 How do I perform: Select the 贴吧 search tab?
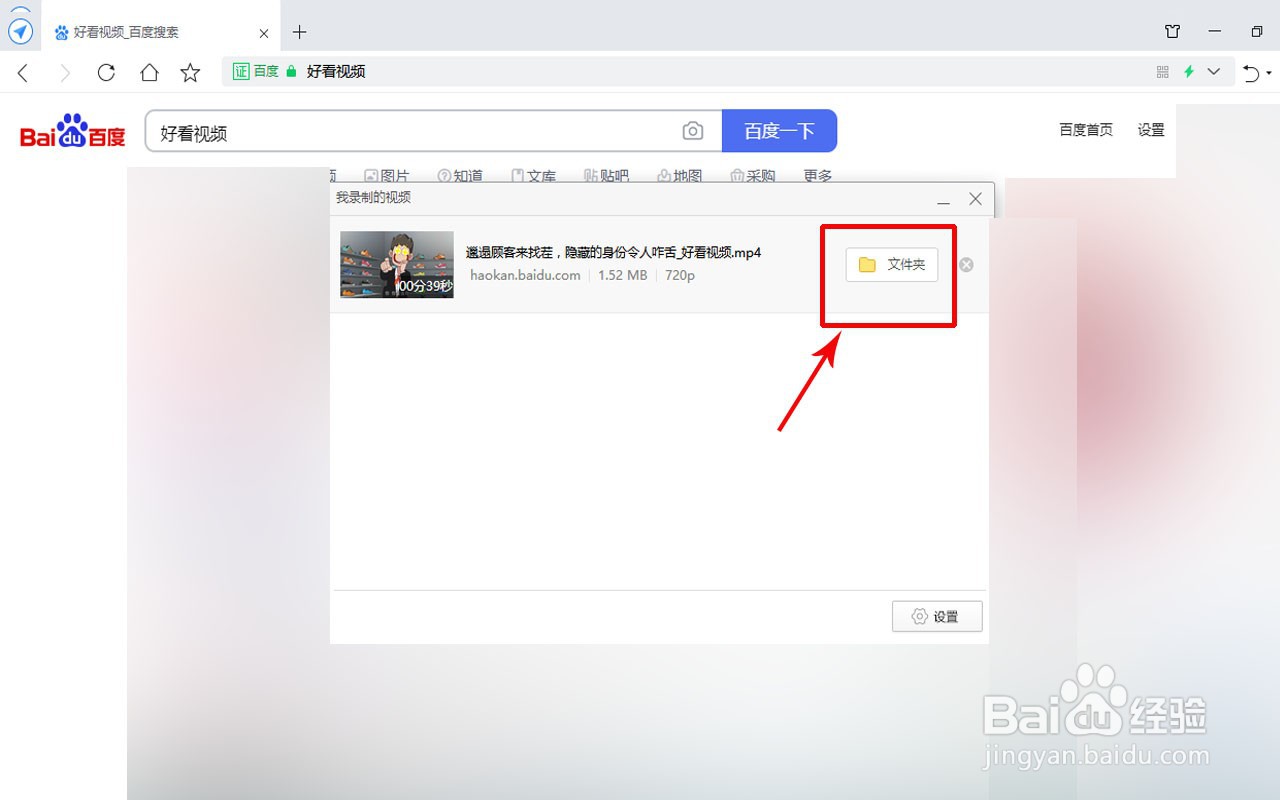click(606, 175)
